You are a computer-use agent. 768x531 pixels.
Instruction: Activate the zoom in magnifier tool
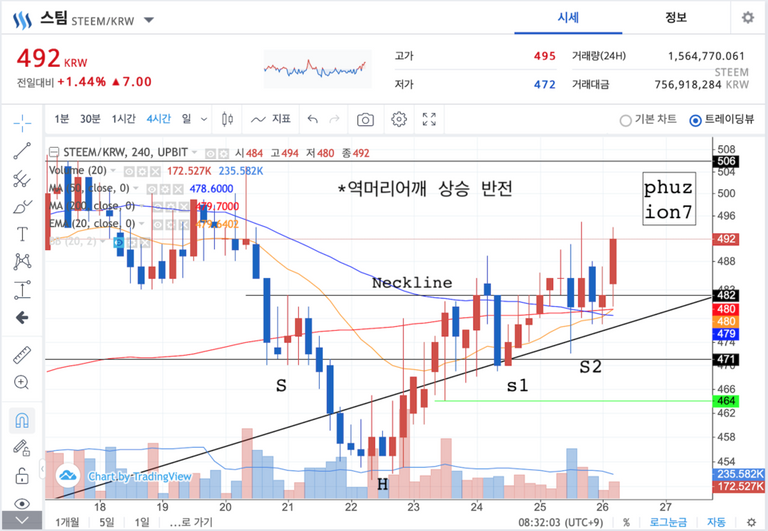(x=22, y=382)
